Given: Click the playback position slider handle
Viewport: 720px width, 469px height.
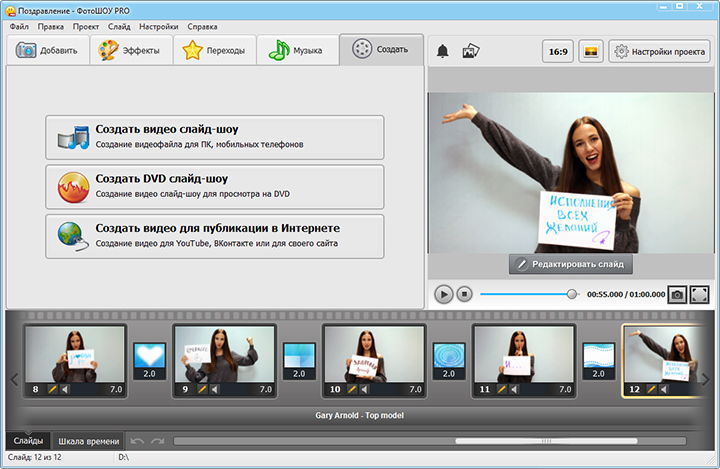Looking at the screenshot, I should pyautogui.click(x=572, y=294).
